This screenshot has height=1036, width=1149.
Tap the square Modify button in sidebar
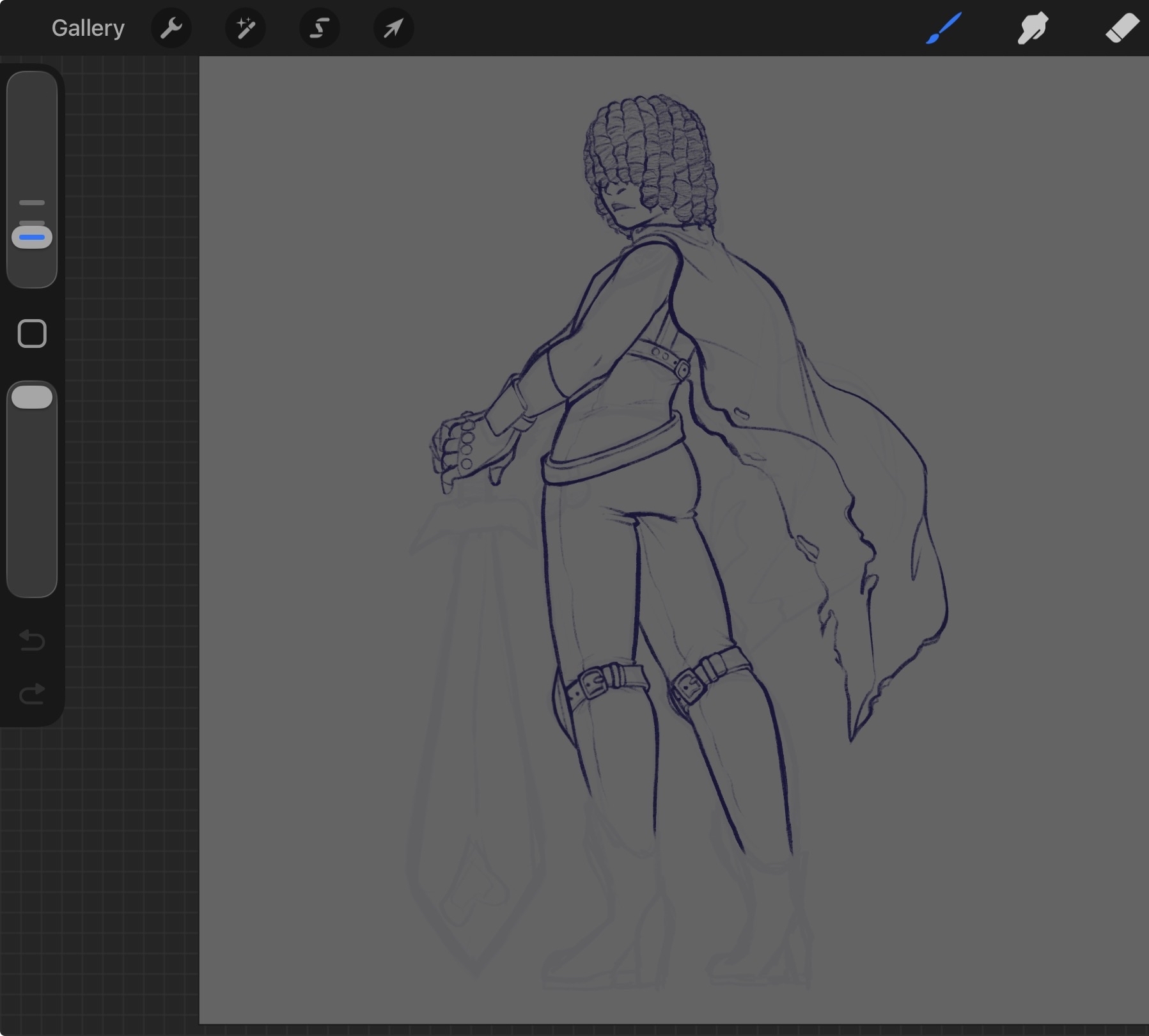(32, 334)
